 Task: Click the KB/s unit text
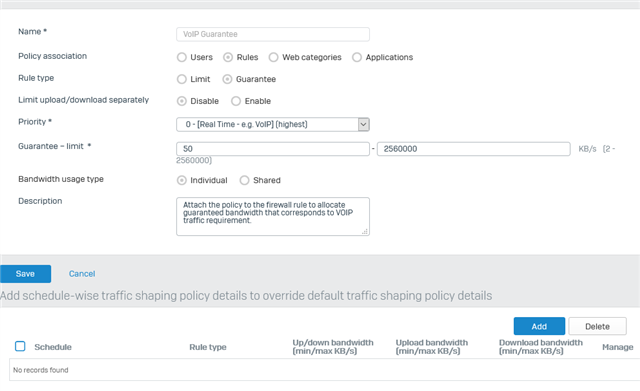(x=587, y=149)
